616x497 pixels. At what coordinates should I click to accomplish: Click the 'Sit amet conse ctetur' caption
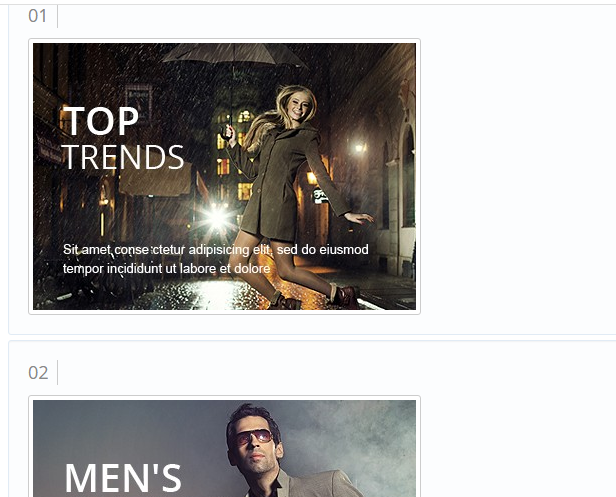(216, 259)
